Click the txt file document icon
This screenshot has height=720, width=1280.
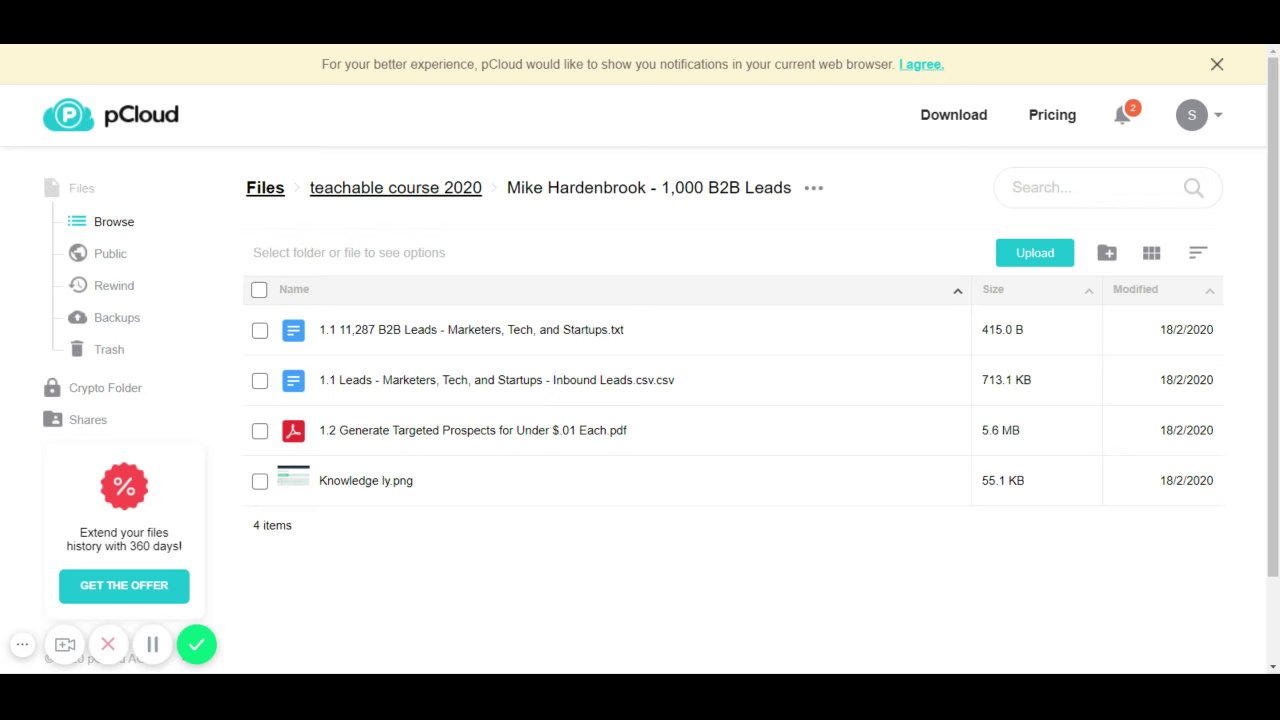point(293,330)
